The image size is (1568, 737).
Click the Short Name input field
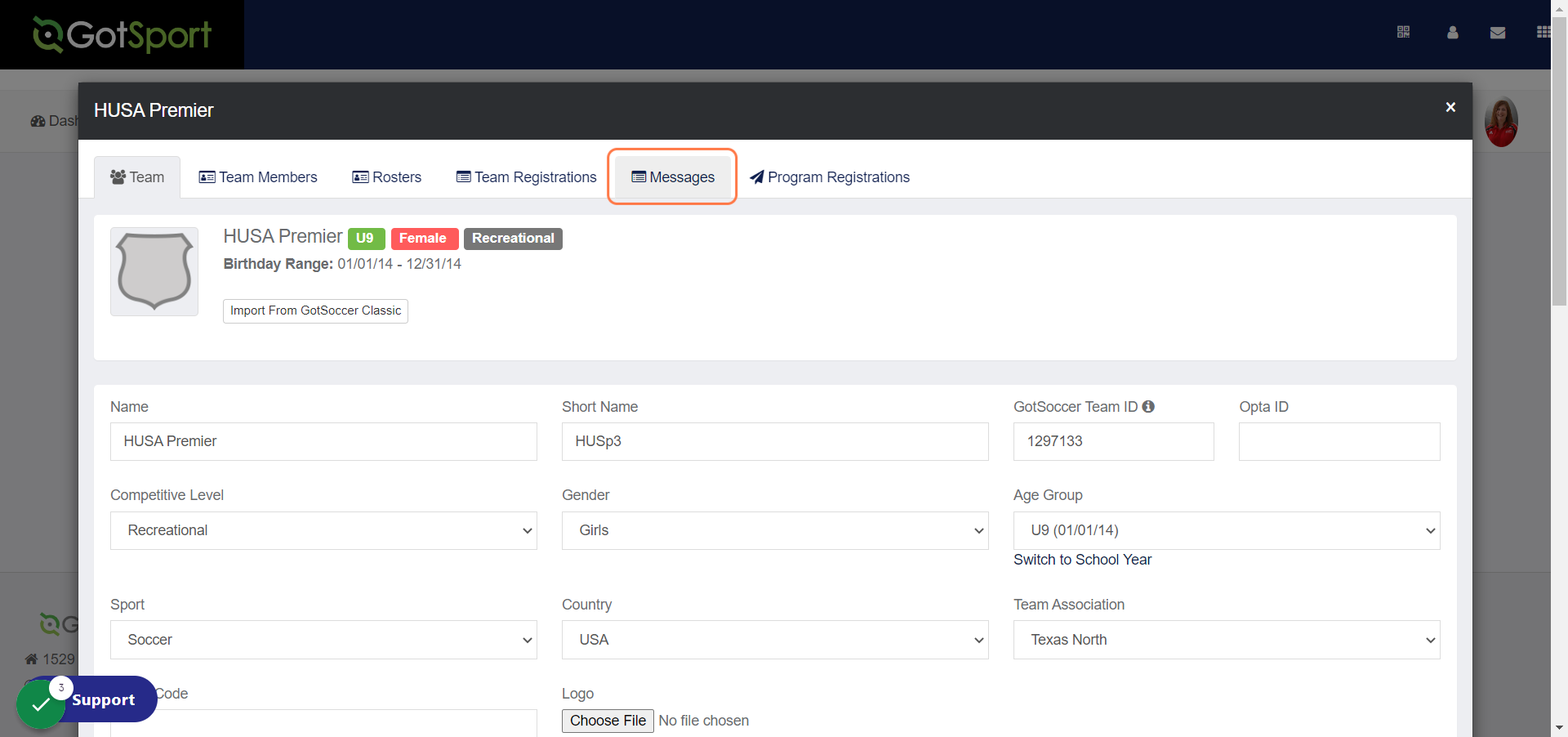pos(775,441)
